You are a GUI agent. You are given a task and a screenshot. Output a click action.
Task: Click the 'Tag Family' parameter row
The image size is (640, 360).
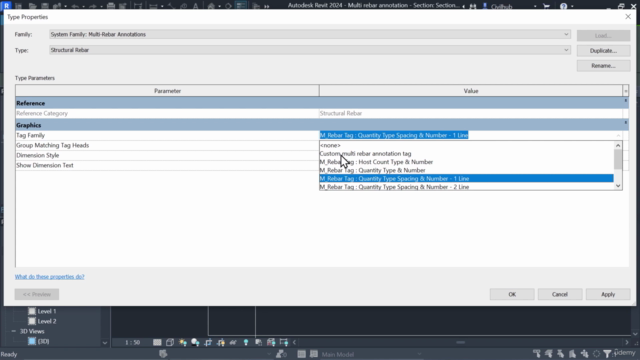[x=167, y=135]
